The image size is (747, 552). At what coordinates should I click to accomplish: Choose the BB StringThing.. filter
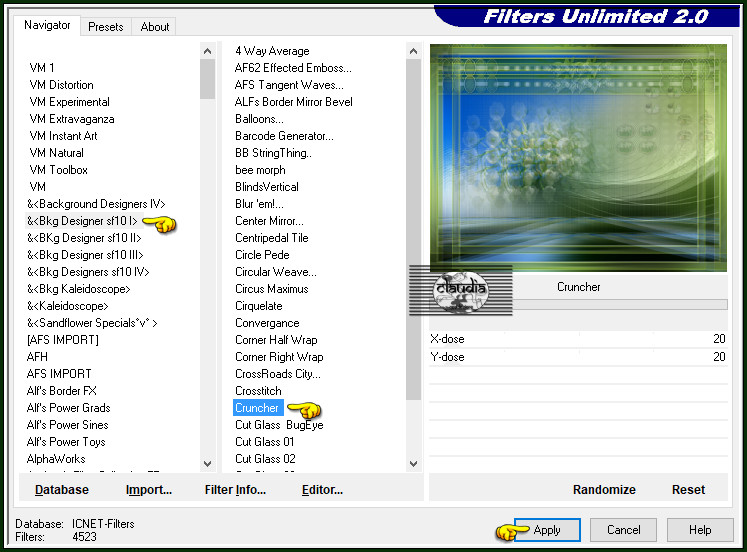click(x=273, y=153)
